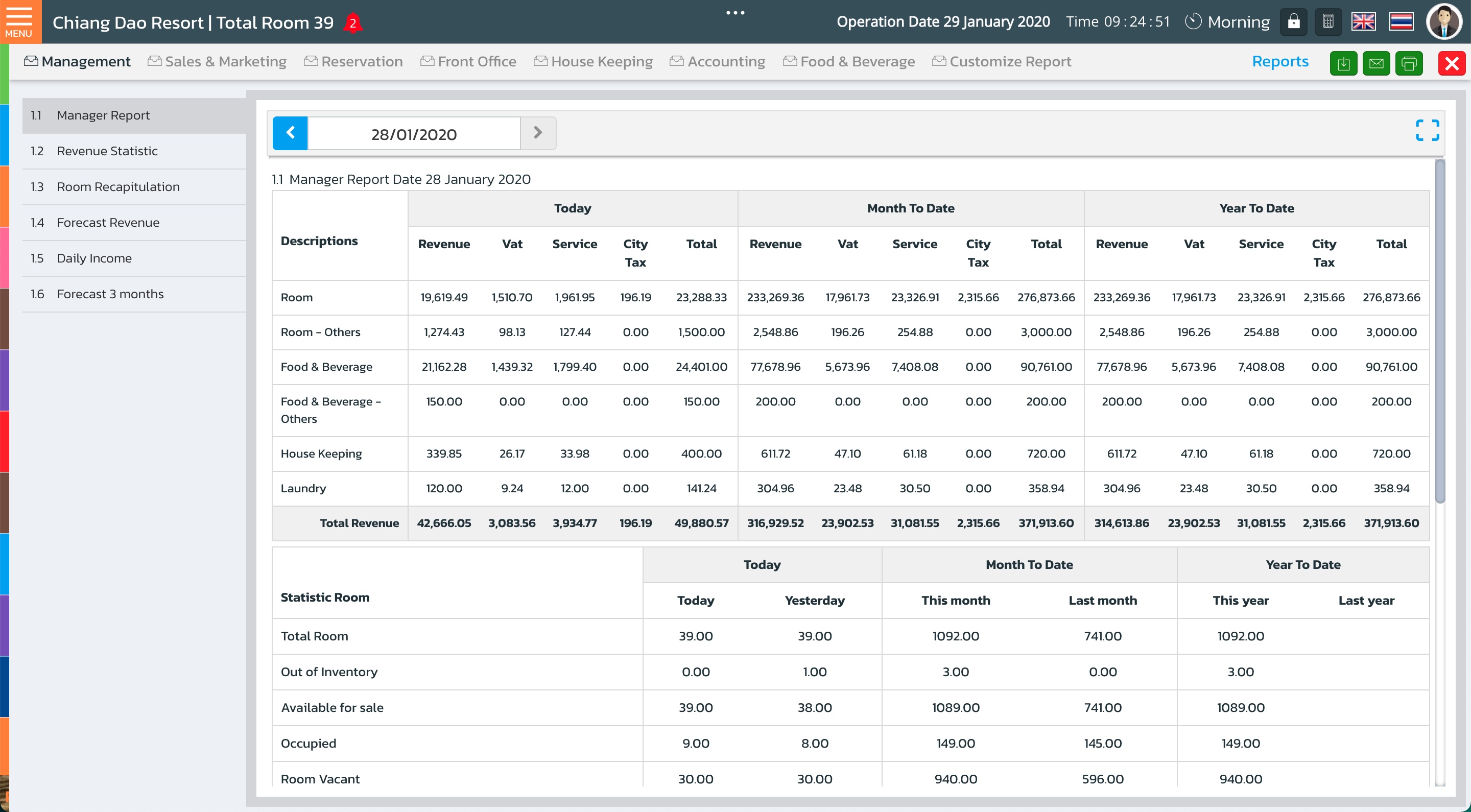
Task: Click the green download report icon
Action: (x=1343, y=63)
